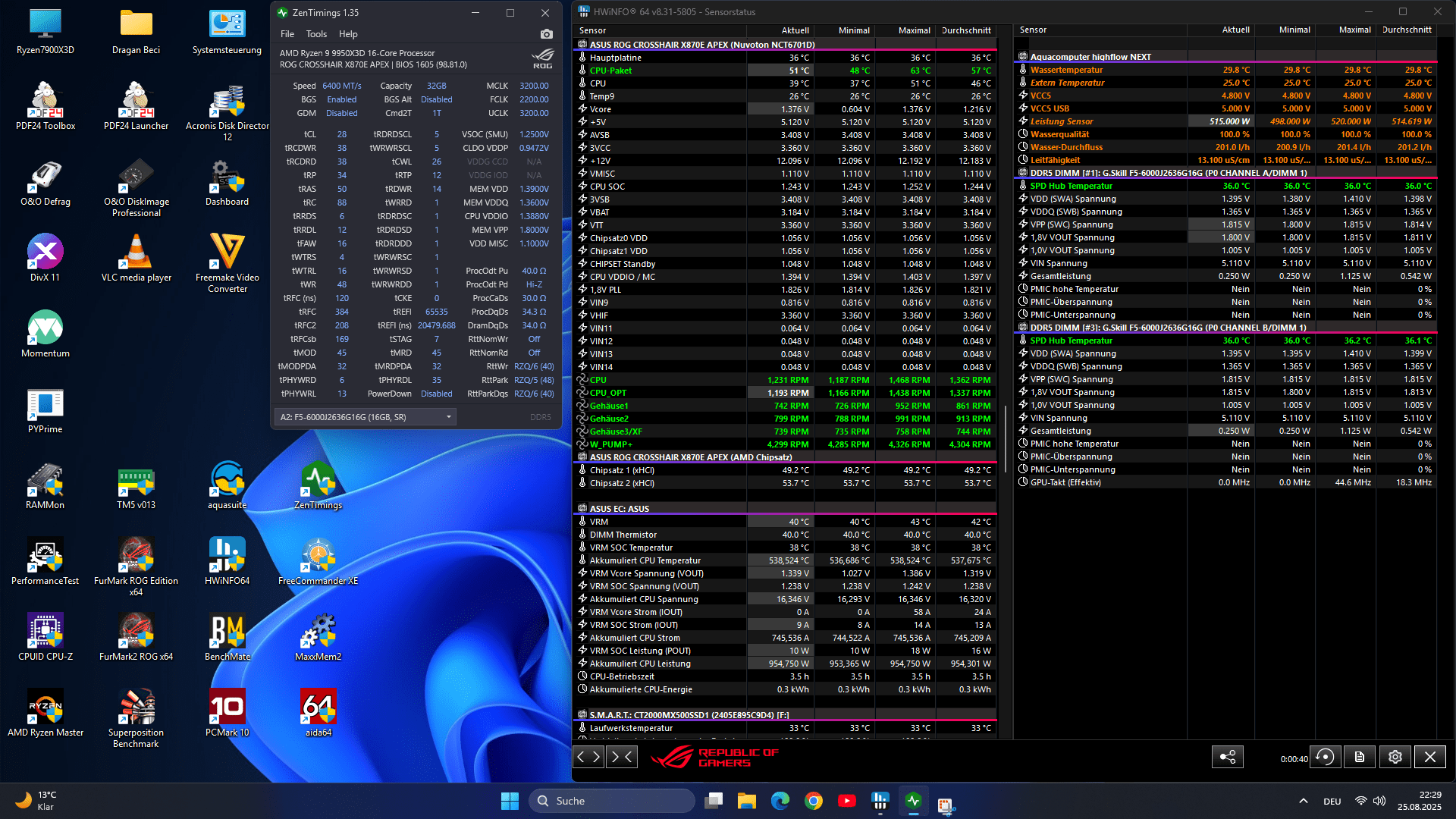Click HWiNFO network share icon
Image resolution: width=1456 pixels, height=819 pixels.
click(x=1227, y=757)
